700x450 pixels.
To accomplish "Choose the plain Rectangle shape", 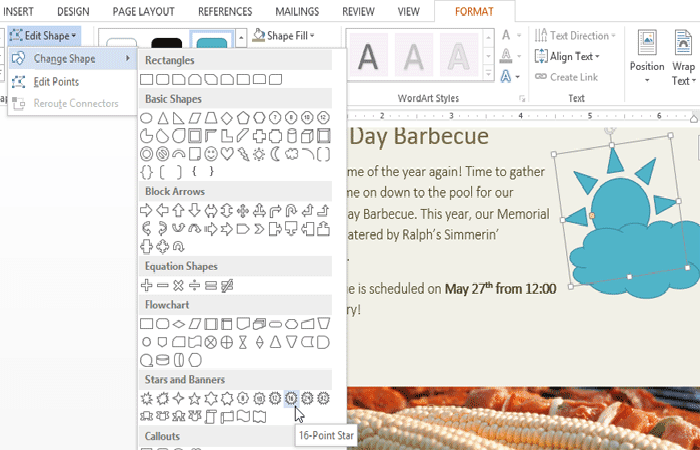I will click(146, 79).
